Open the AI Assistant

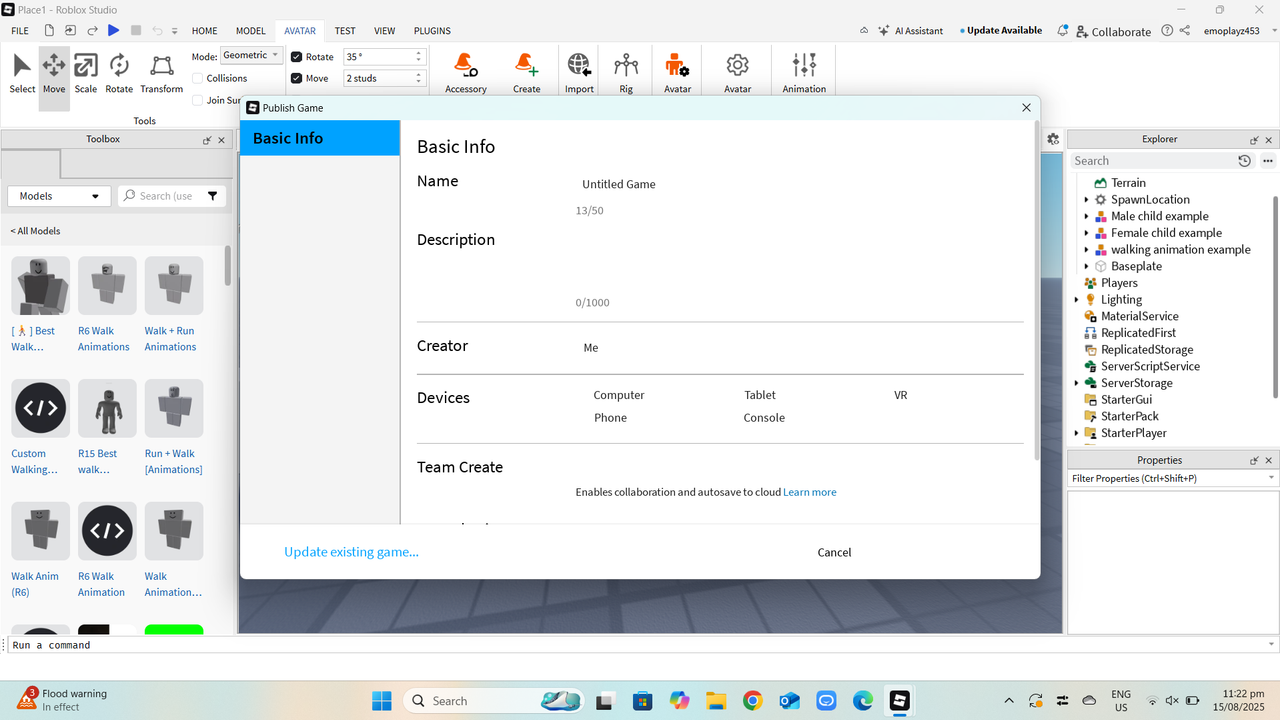911,31
